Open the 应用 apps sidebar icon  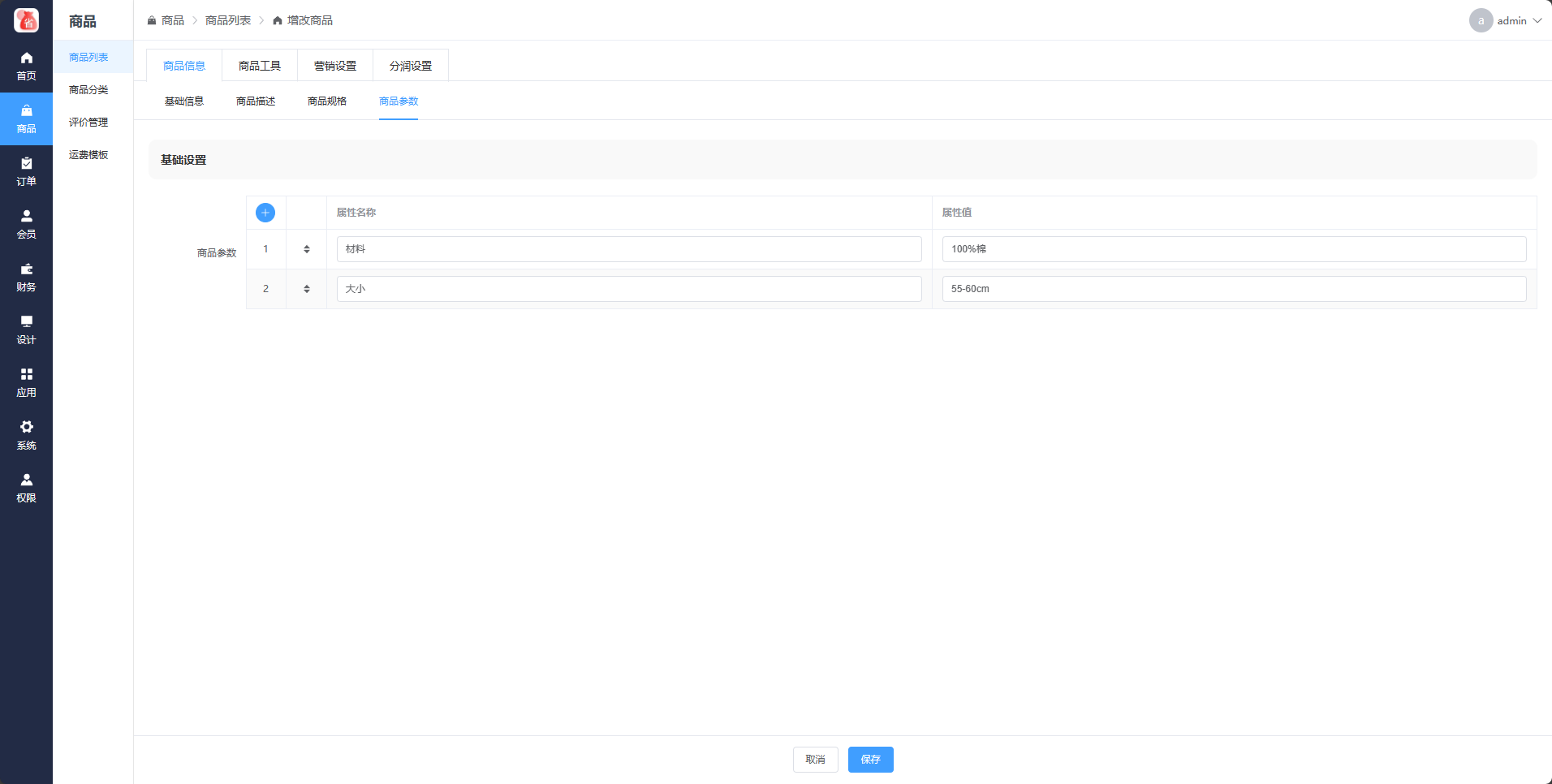[26, 382]
